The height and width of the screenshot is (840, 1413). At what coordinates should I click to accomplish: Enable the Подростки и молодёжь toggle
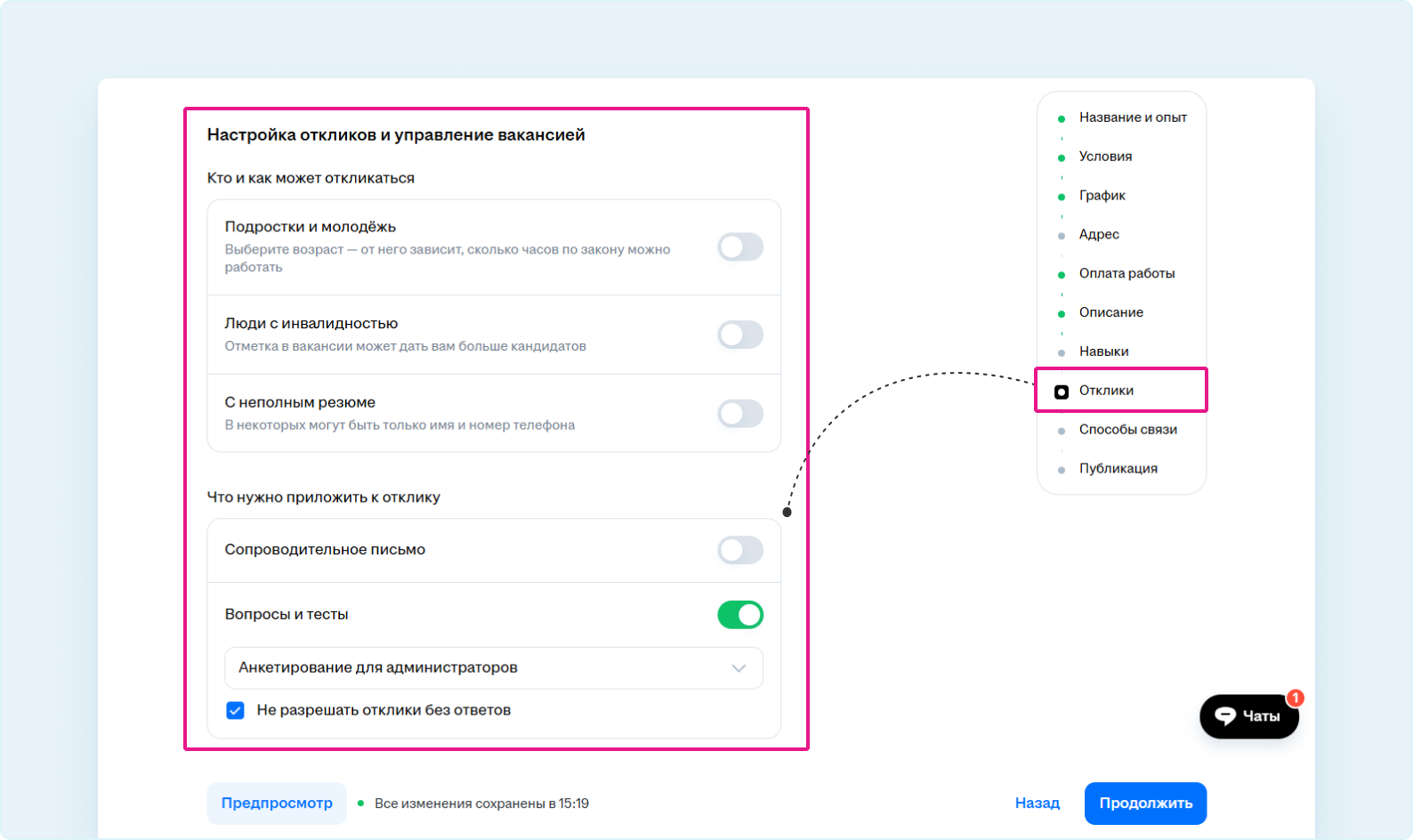pos(740,247)
